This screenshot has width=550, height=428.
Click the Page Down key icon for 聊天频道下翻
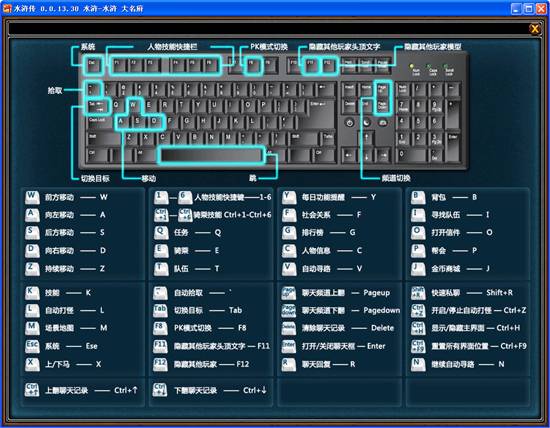(x=289, y=310)
